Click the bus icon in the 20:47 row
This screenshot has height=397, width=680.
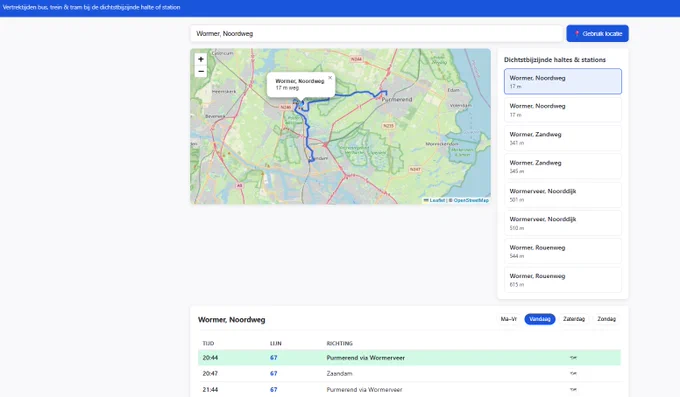573,373
